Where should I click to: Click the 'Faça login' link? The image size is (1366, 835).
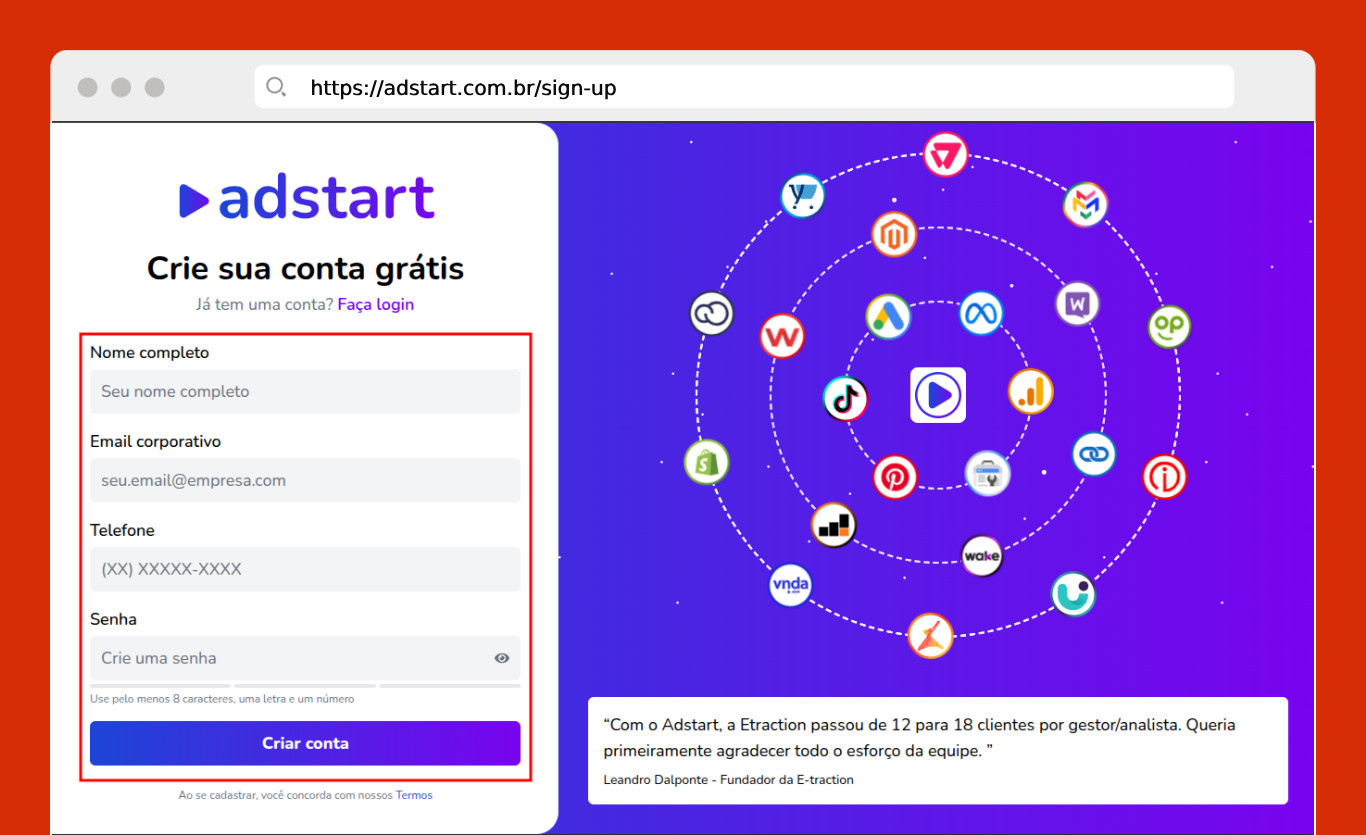(x=376, y=304)
